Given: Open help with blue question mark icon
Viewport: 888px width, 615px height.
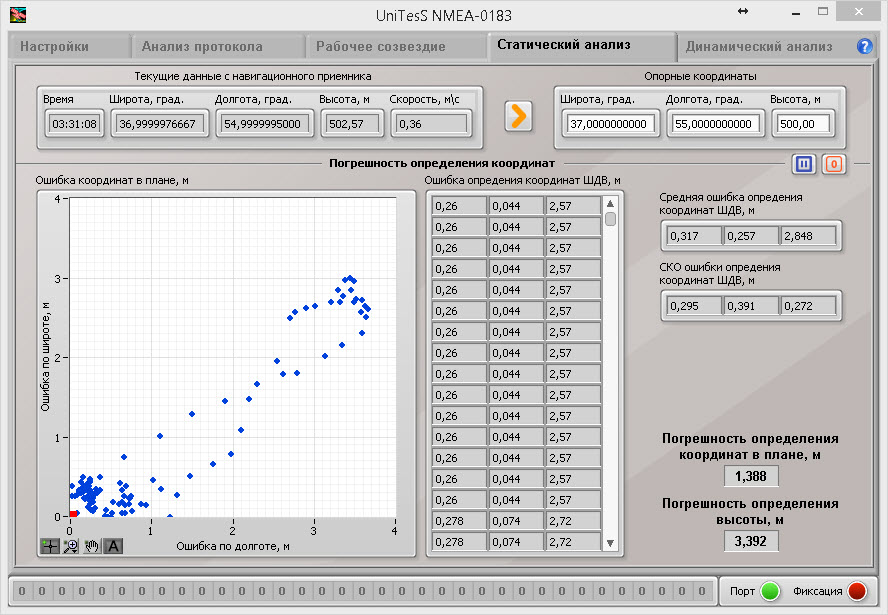Looking at the screenshot, I should click(x=865, y=46).
